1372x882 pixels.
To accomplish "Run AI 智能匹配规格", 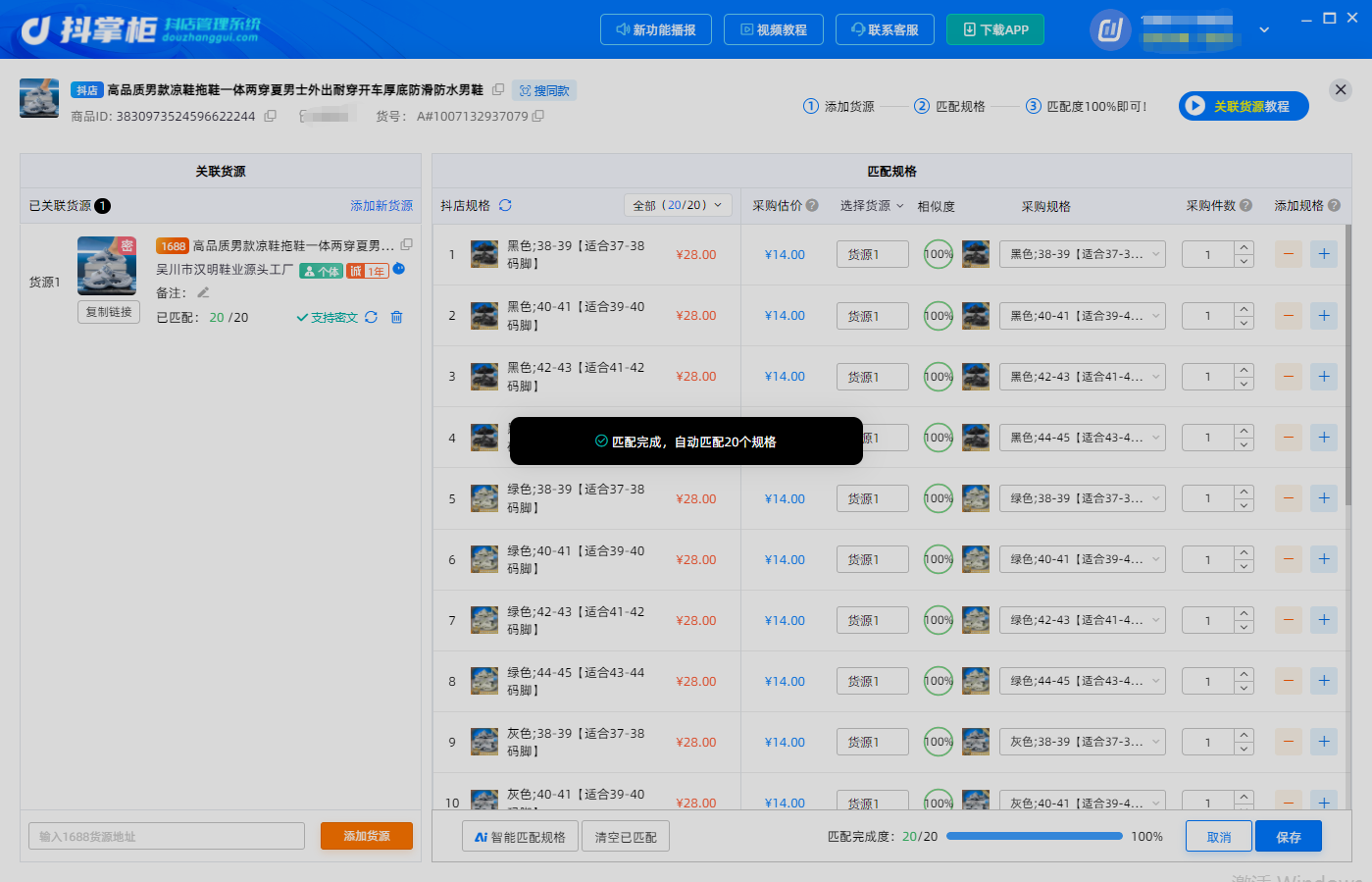I will [520, 837].
